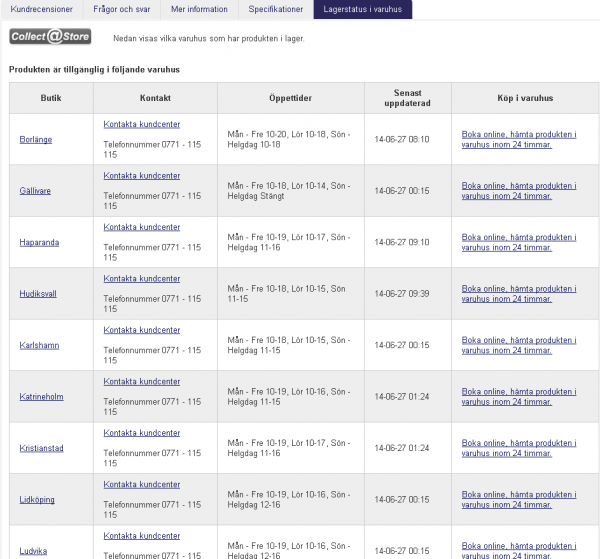
Task: Open the Lidköping store link
Action: coord(38,500)
